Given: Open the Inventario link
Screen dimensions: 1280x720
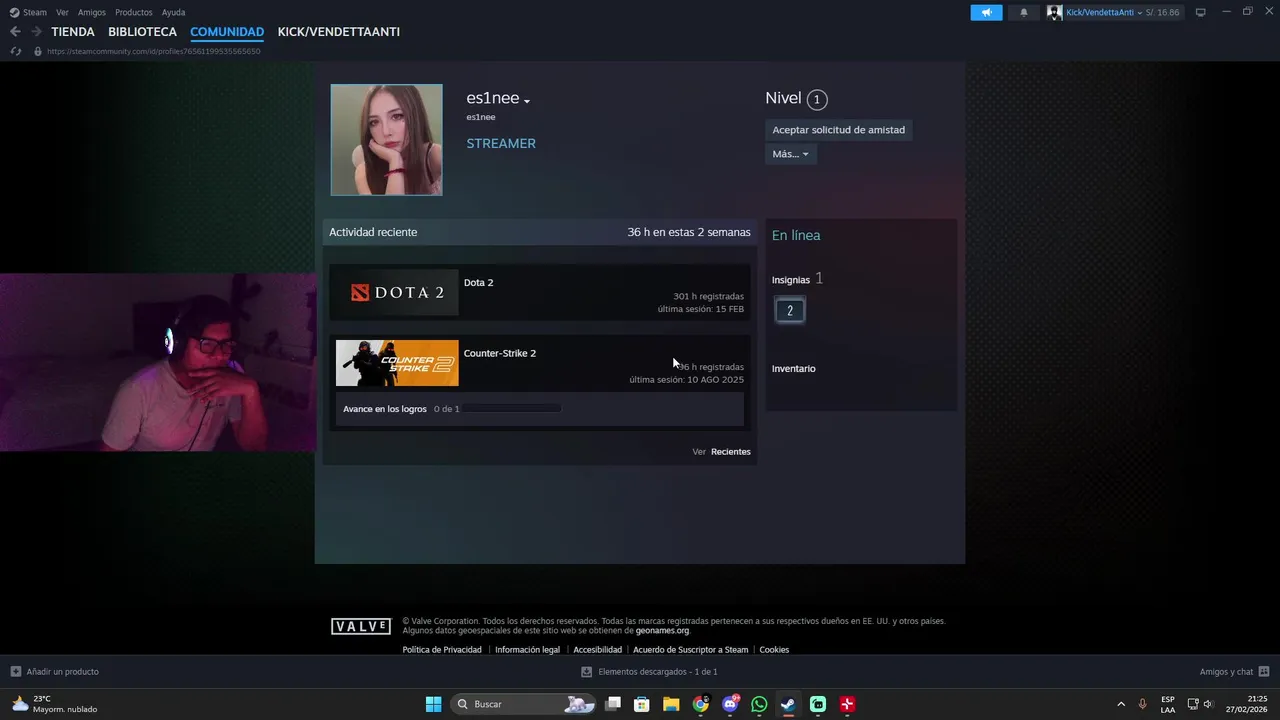Looking at the screenshot, I should point(794,369).
